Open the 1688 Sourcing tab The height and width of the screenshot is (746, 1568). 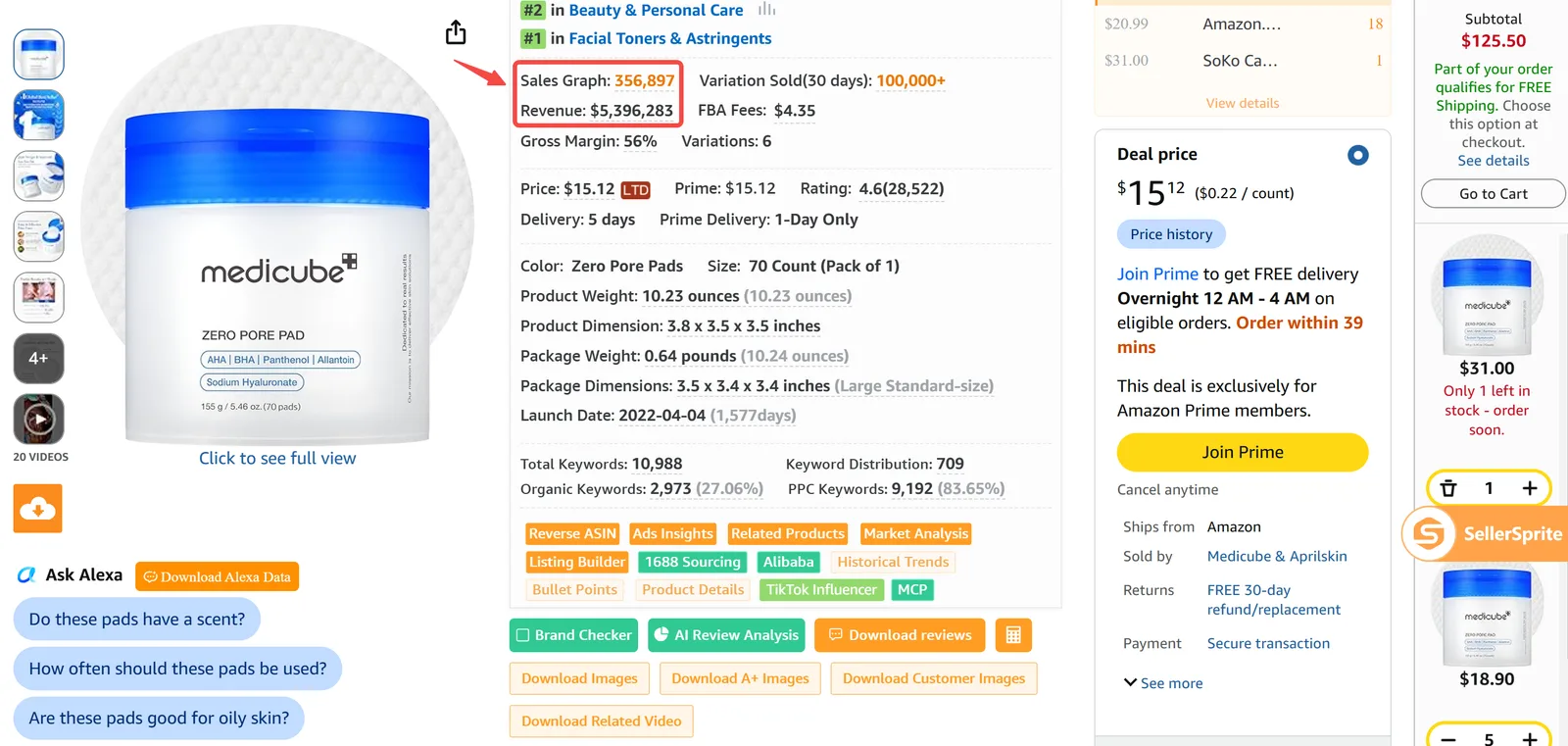(692, 562)
